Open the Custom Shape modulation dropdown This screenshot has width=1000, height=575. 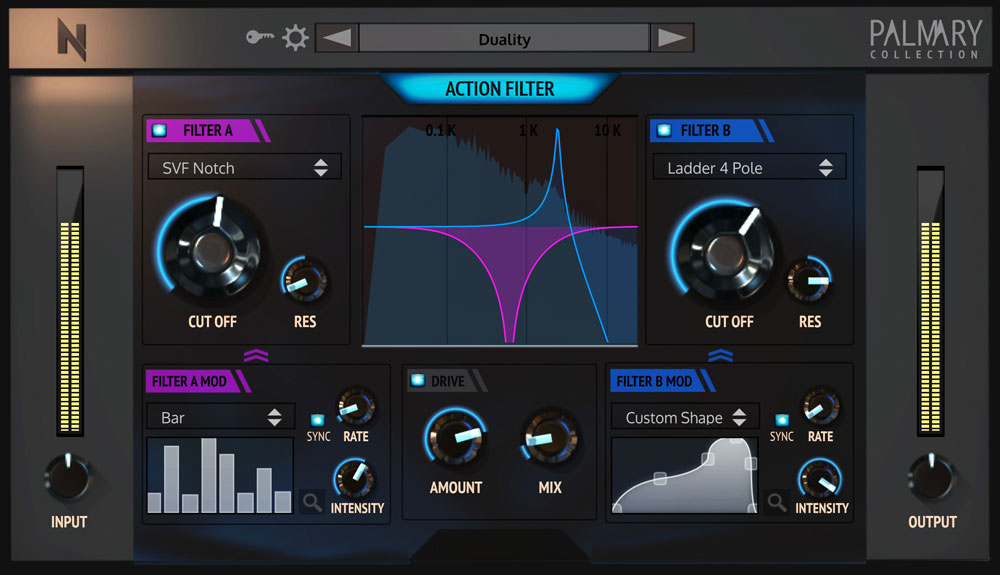click(685, 418)
